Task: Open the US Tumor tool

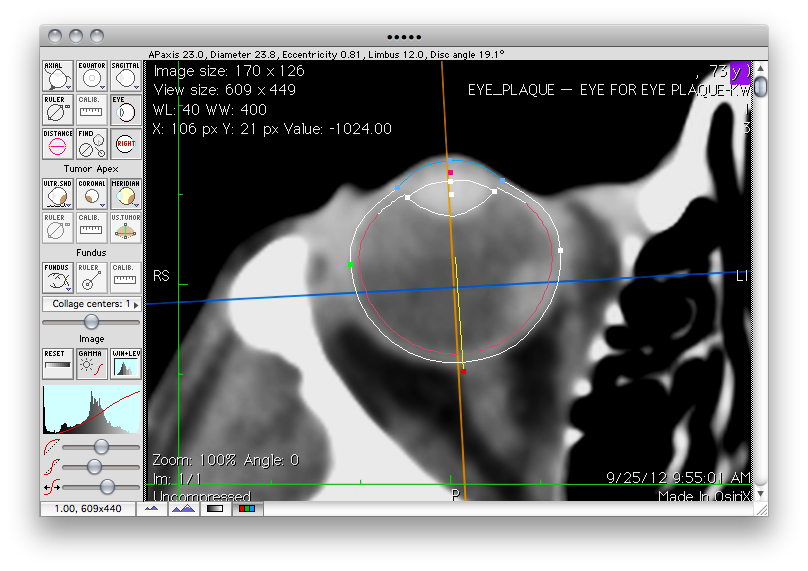Action: [126, 228]
